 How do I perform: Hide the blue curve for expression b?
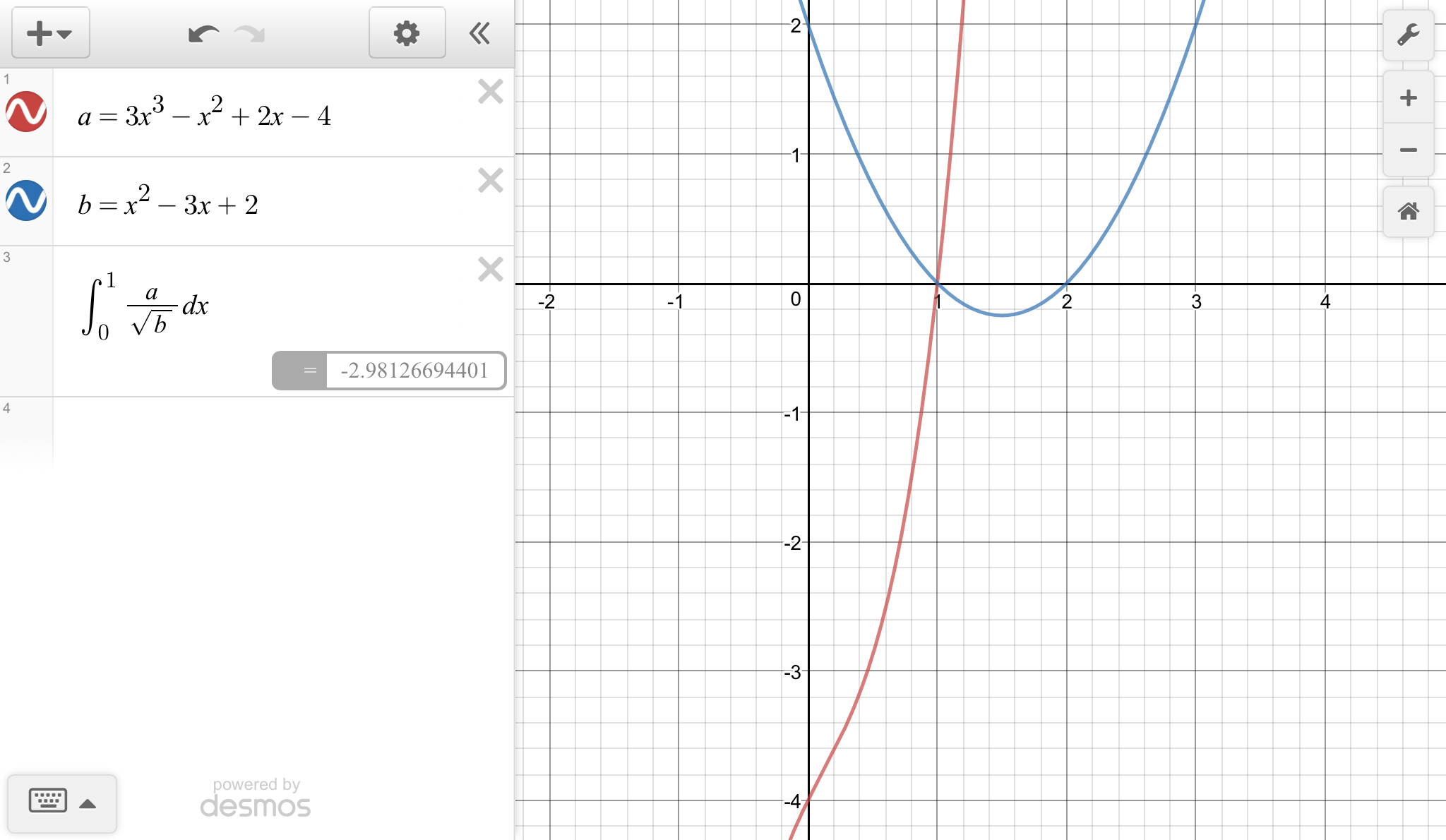pyautogui.click(x=26, y=200)
